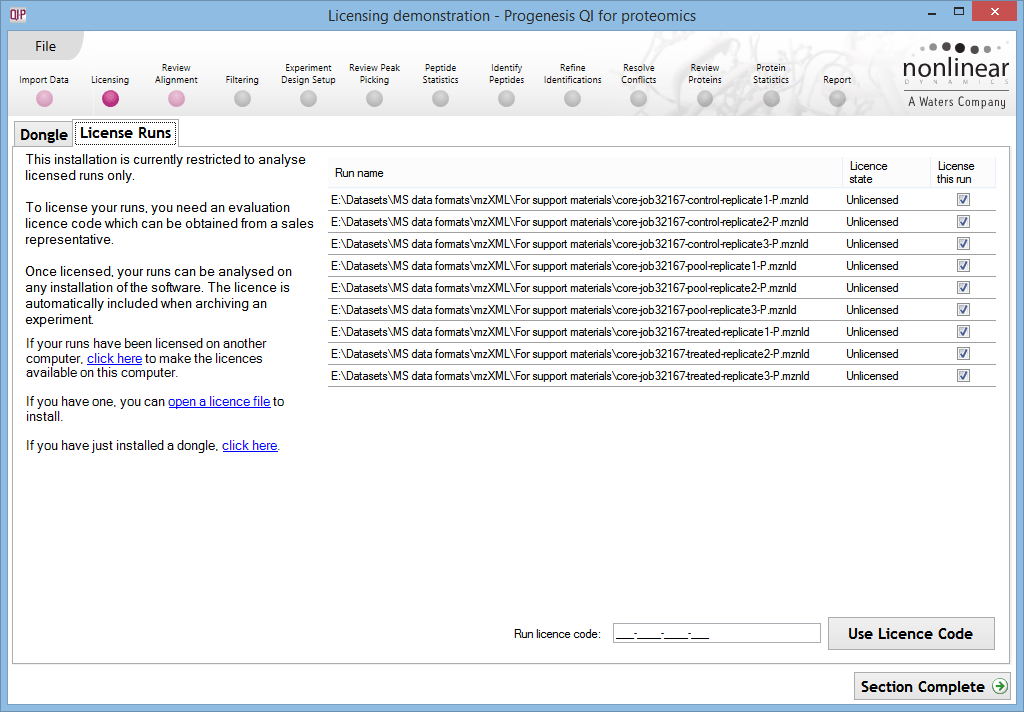The image size is (1024, 712).
Task: Untick license checkbox for treated-replicate1-P run
Action: pos(963,332)
